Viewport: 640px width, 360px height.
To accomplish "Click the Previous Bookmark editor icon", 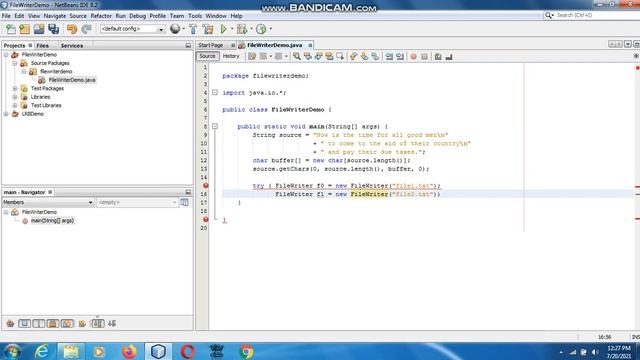I will tap(353, 56).
